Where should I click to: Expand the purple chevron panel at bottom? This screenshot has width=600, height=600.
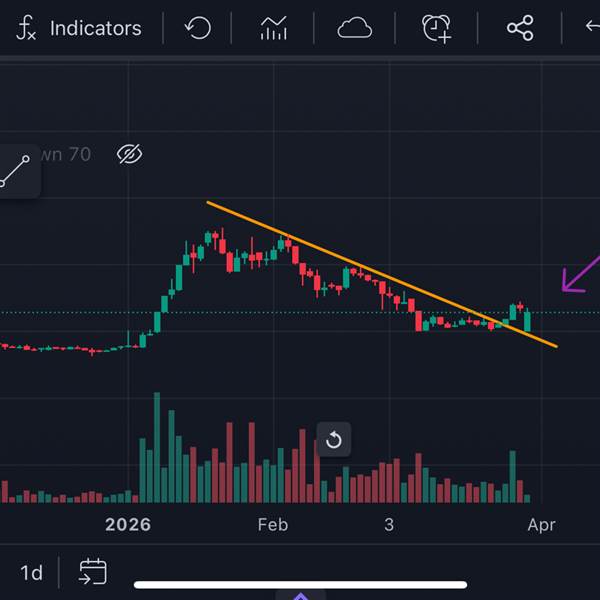300,596
